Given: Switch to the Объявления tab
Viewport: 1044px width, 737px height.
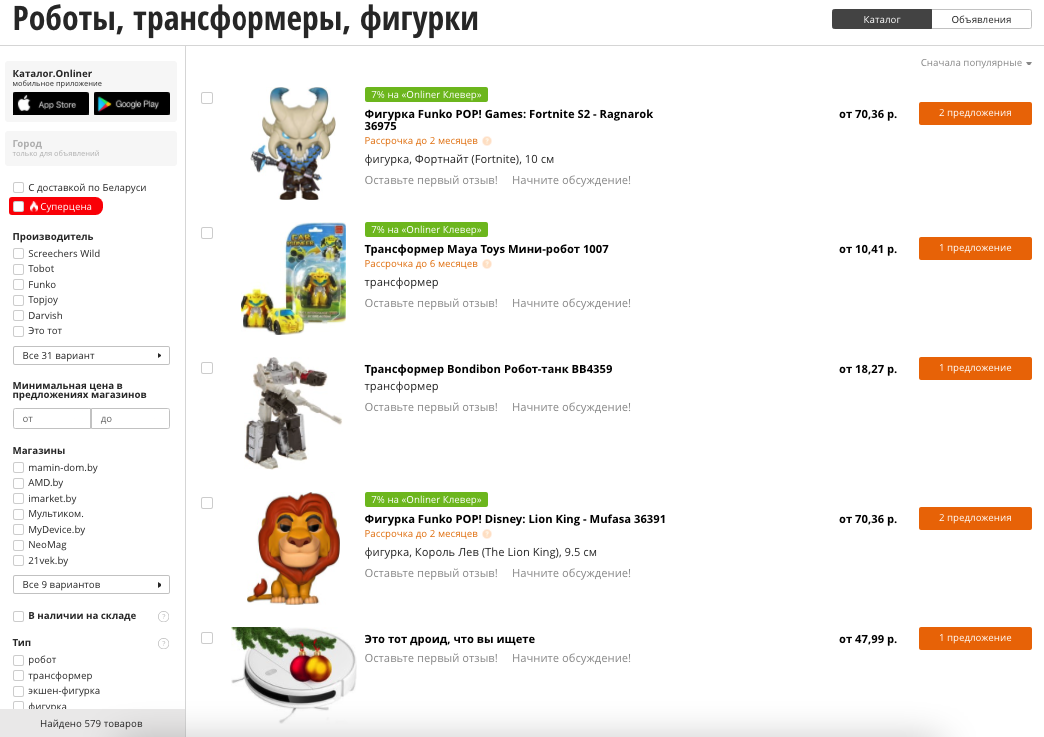Looking at the screenshot, I should click(x=981, y=19).
